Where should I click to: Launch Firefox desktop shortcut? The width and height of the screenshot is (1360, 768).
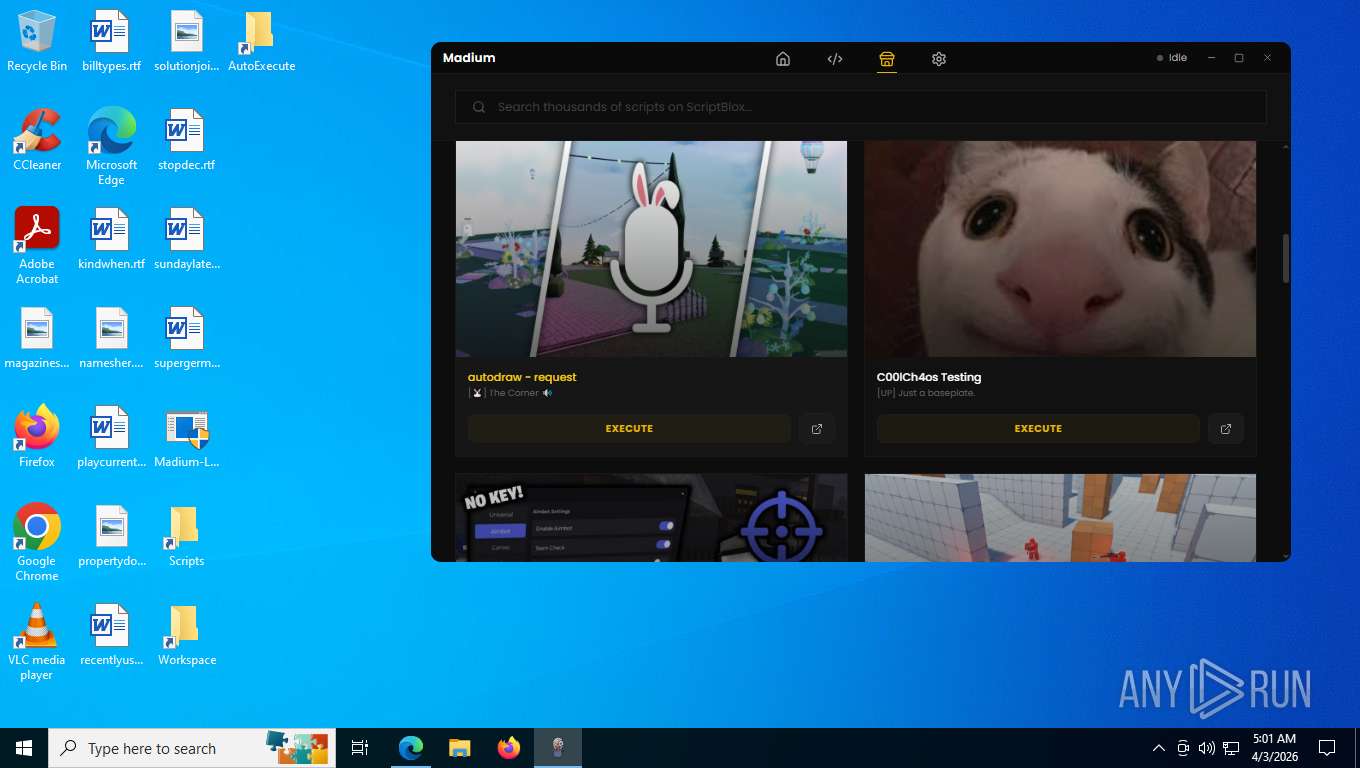[x=37, y=437]
